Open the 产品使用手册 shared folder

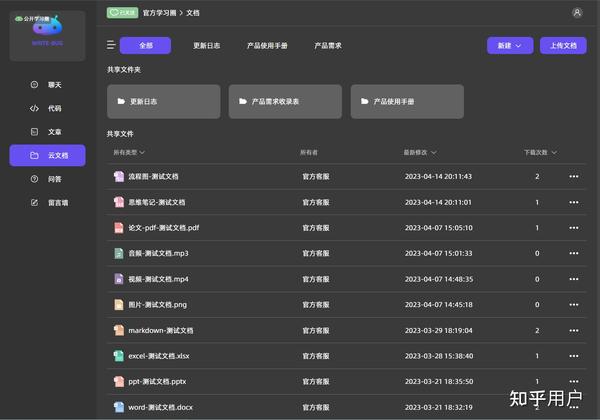tap(407, 101)
